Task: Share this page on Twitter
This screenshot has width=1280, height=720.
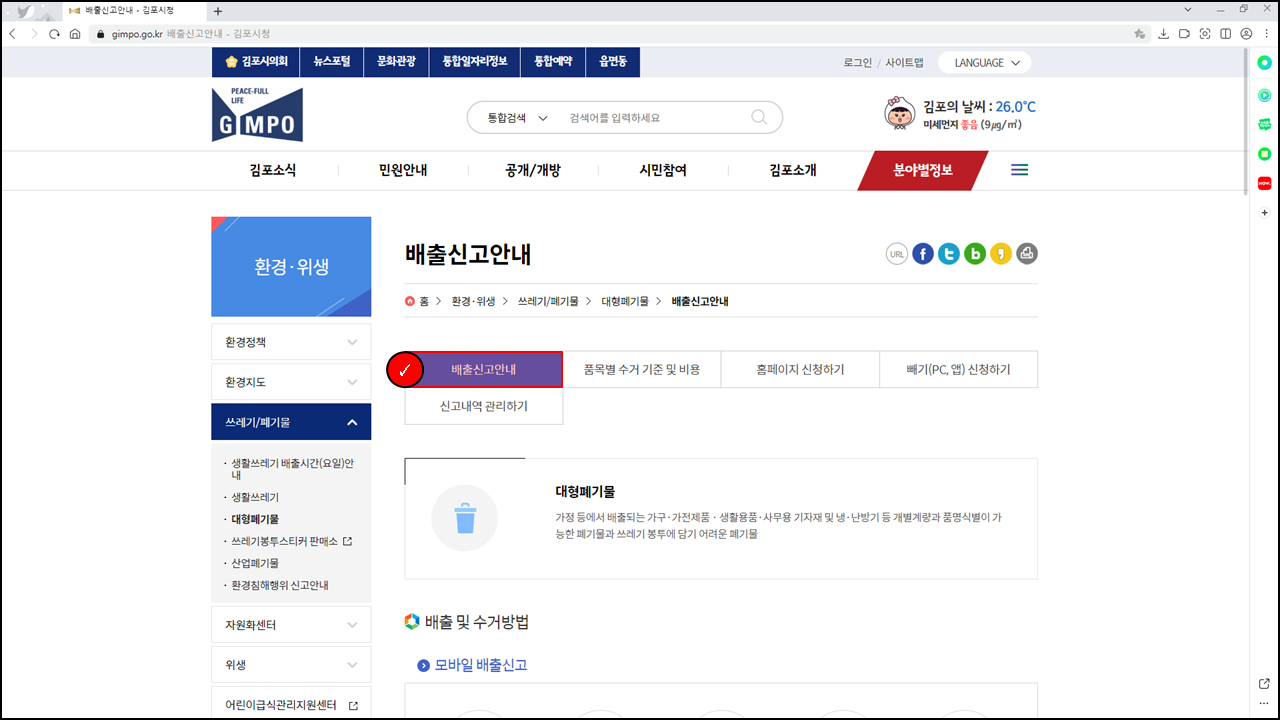Action: tap(949, 254)
